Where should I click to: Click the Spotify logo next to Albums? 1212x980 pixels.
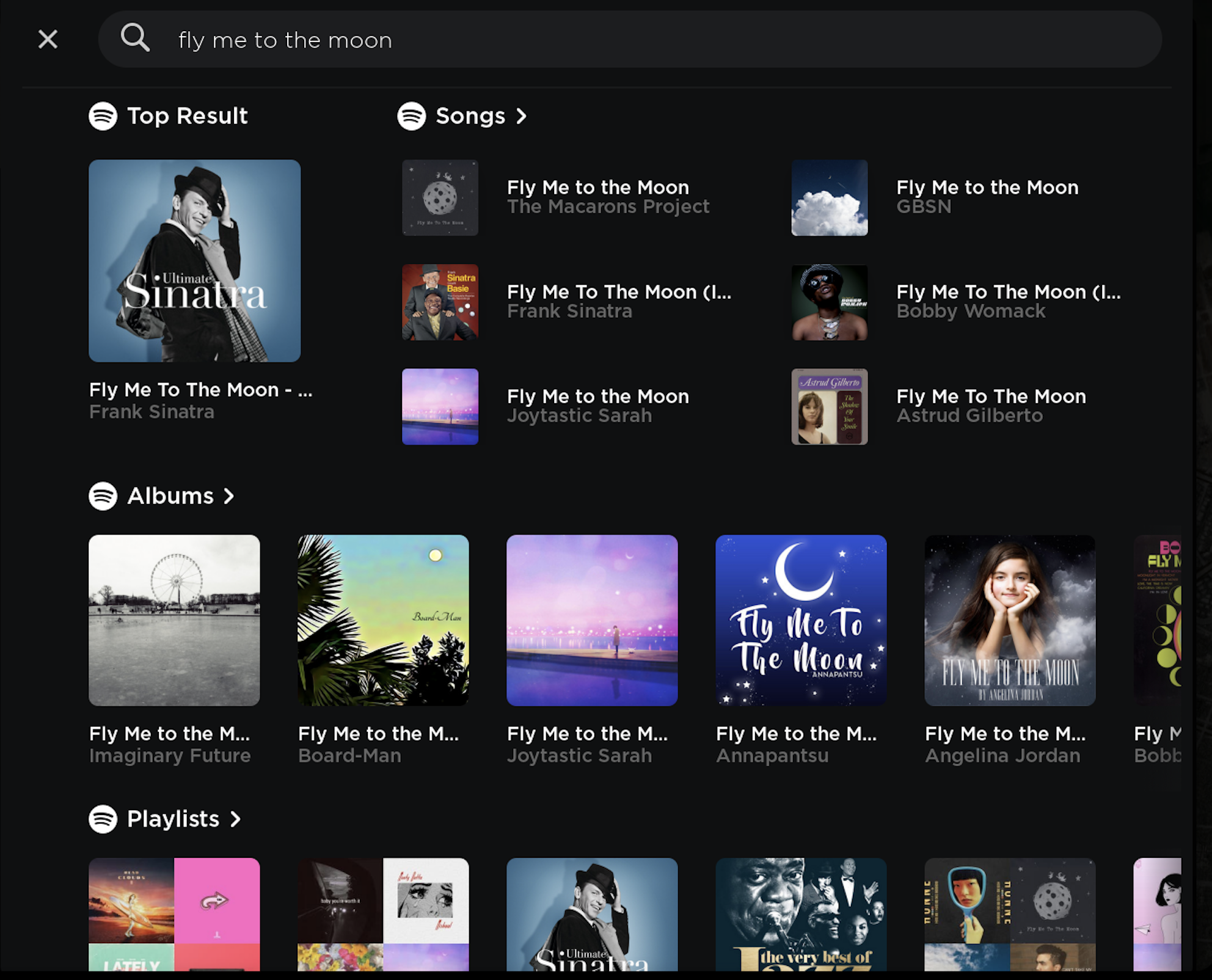coord(102,495)
